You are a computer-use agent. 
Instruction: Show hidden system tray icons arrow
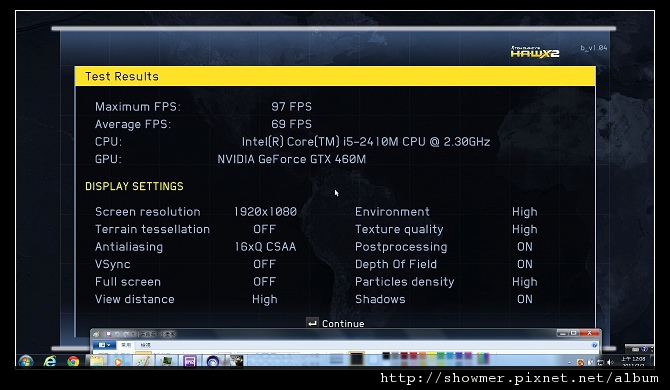[570, 362]
